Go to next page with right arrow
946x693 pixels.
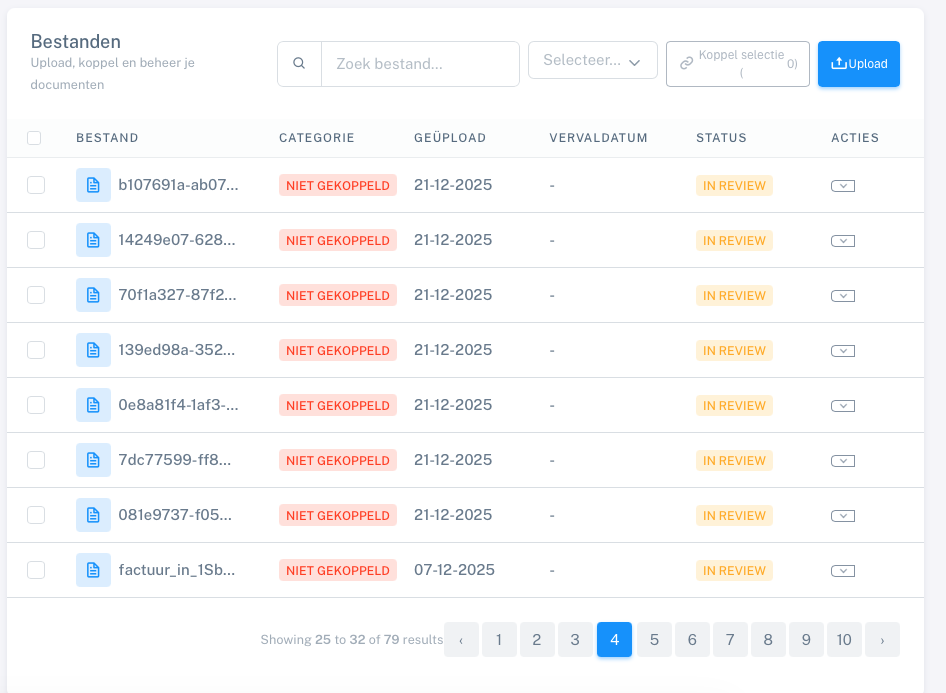pos(882,640)
